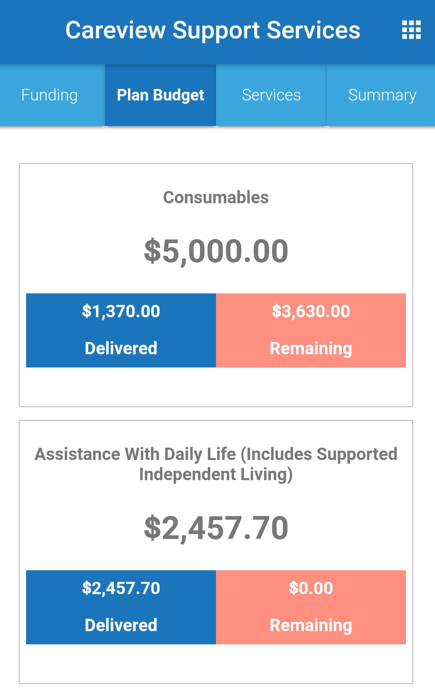Click the Careview Support Services title

click(x=213, y=31)
